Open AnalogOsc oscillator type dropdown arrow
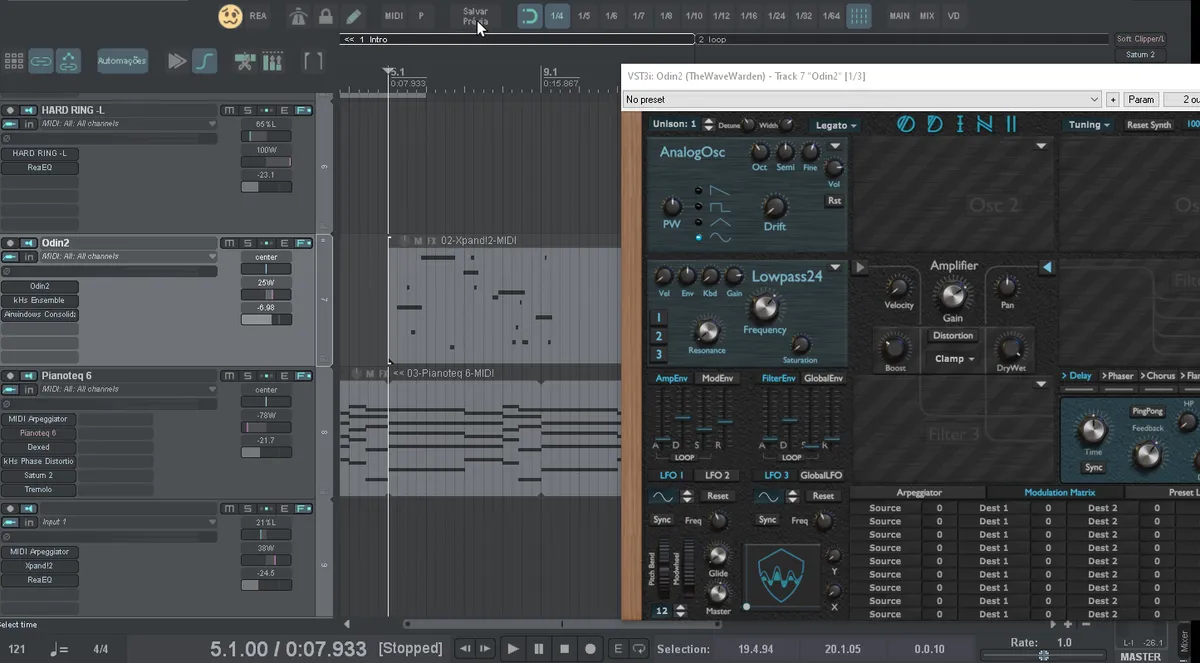 pyautogui.click(x=835, y=146)
